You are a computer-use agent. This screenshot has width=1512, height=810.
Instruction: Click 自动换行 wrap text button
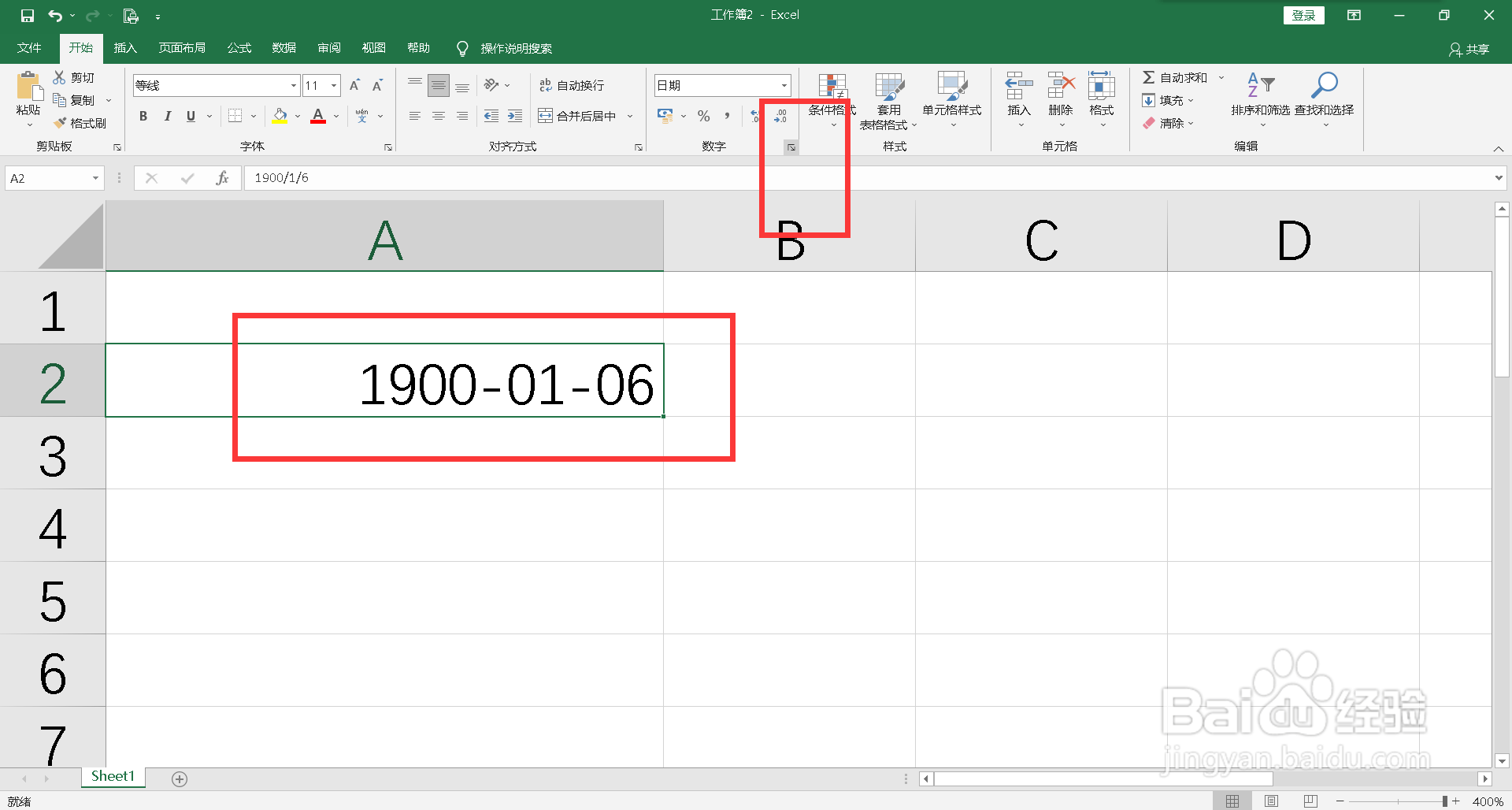click(572, 85)
